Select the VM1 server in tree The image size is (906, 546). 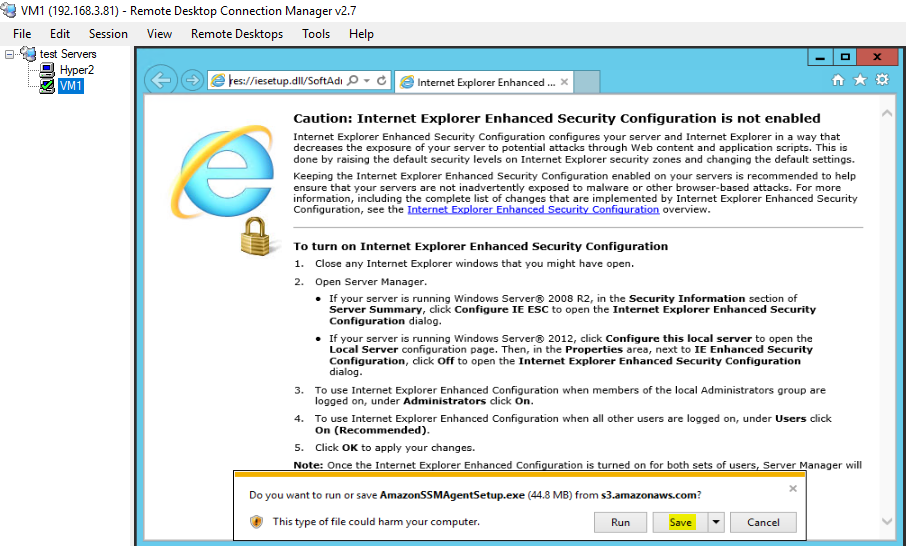[71, 86]
